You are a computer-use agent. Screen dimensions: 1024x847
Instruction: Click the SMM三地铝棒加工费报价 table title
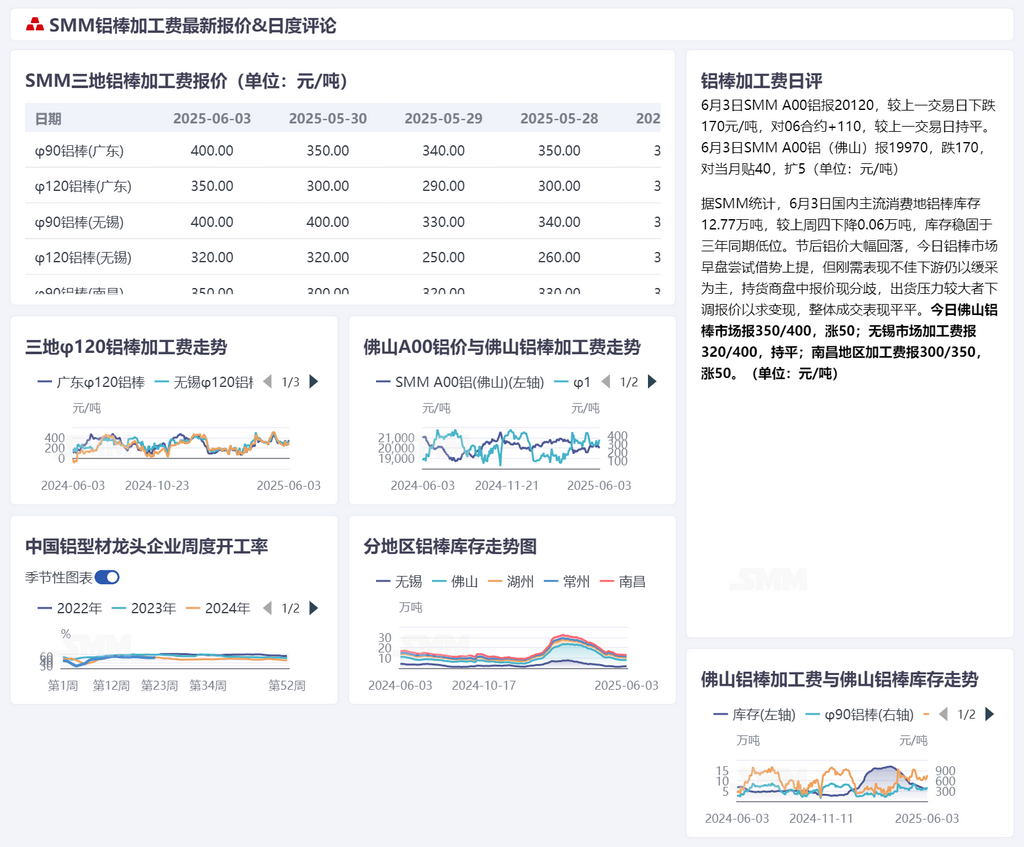coord(186,81)
